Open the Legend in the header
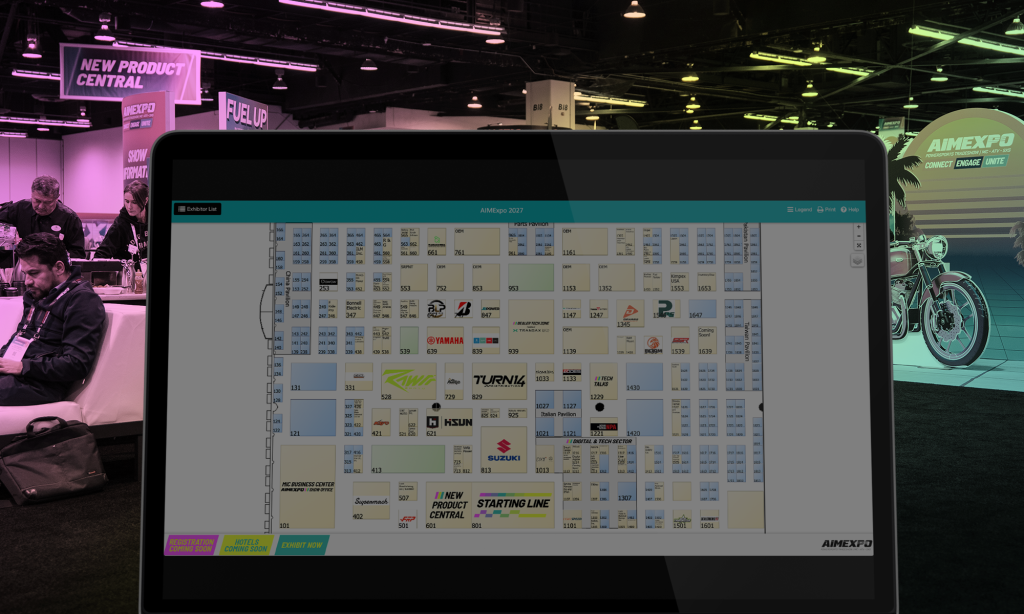 pos(799,210)
